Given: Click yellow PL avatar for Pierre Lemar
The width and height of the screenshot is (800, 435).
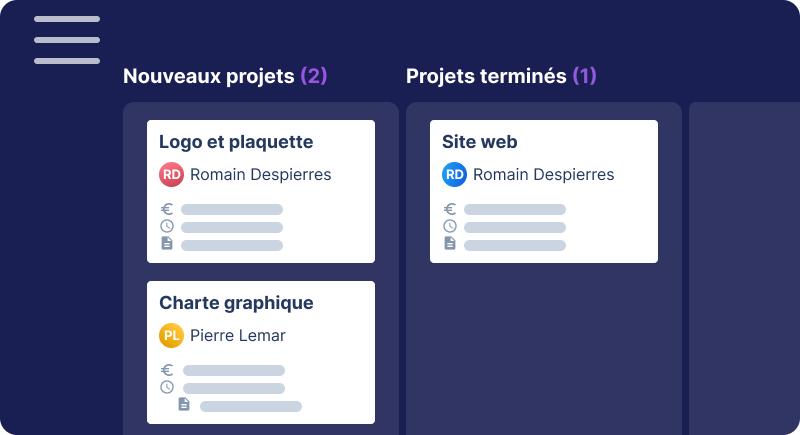Looking at the screenshot, I should 172,336.
